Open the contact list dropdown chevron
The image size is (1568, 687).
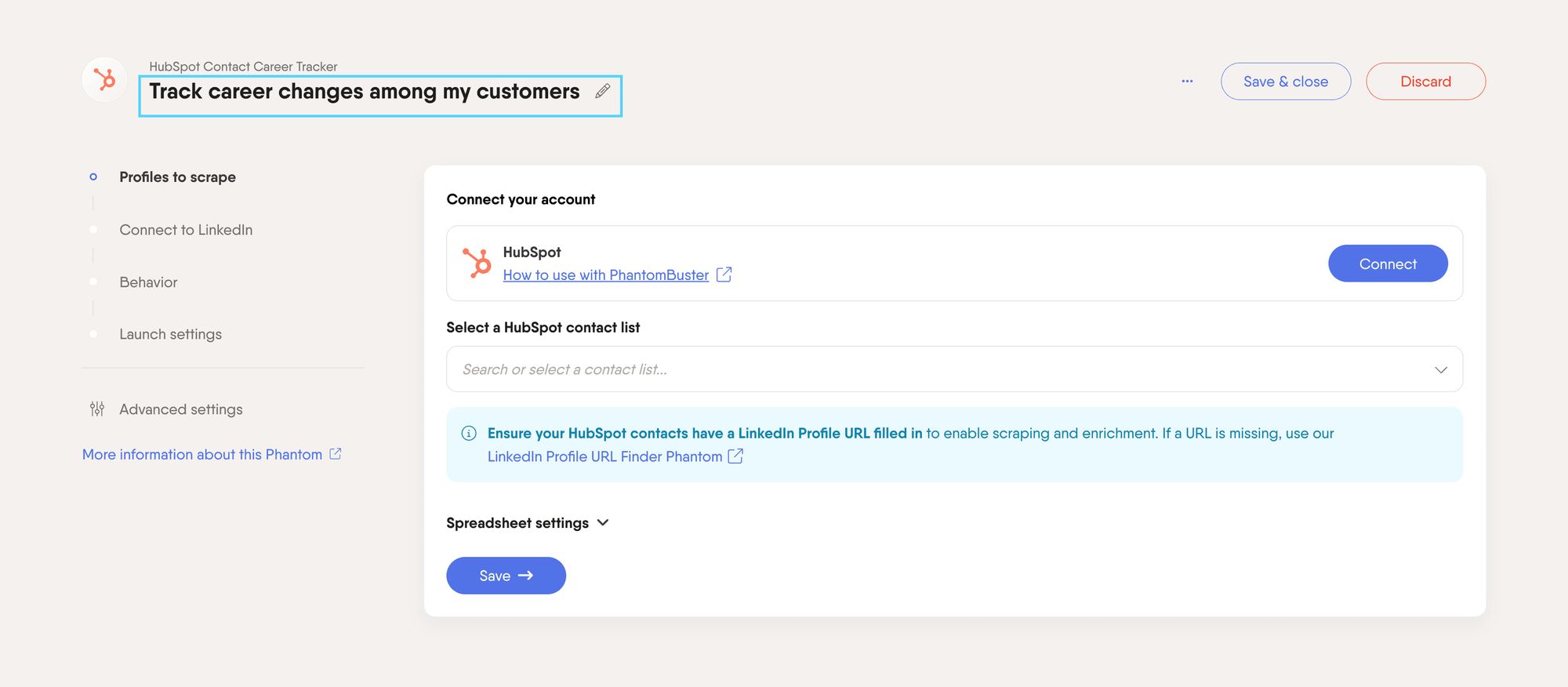1441,369
